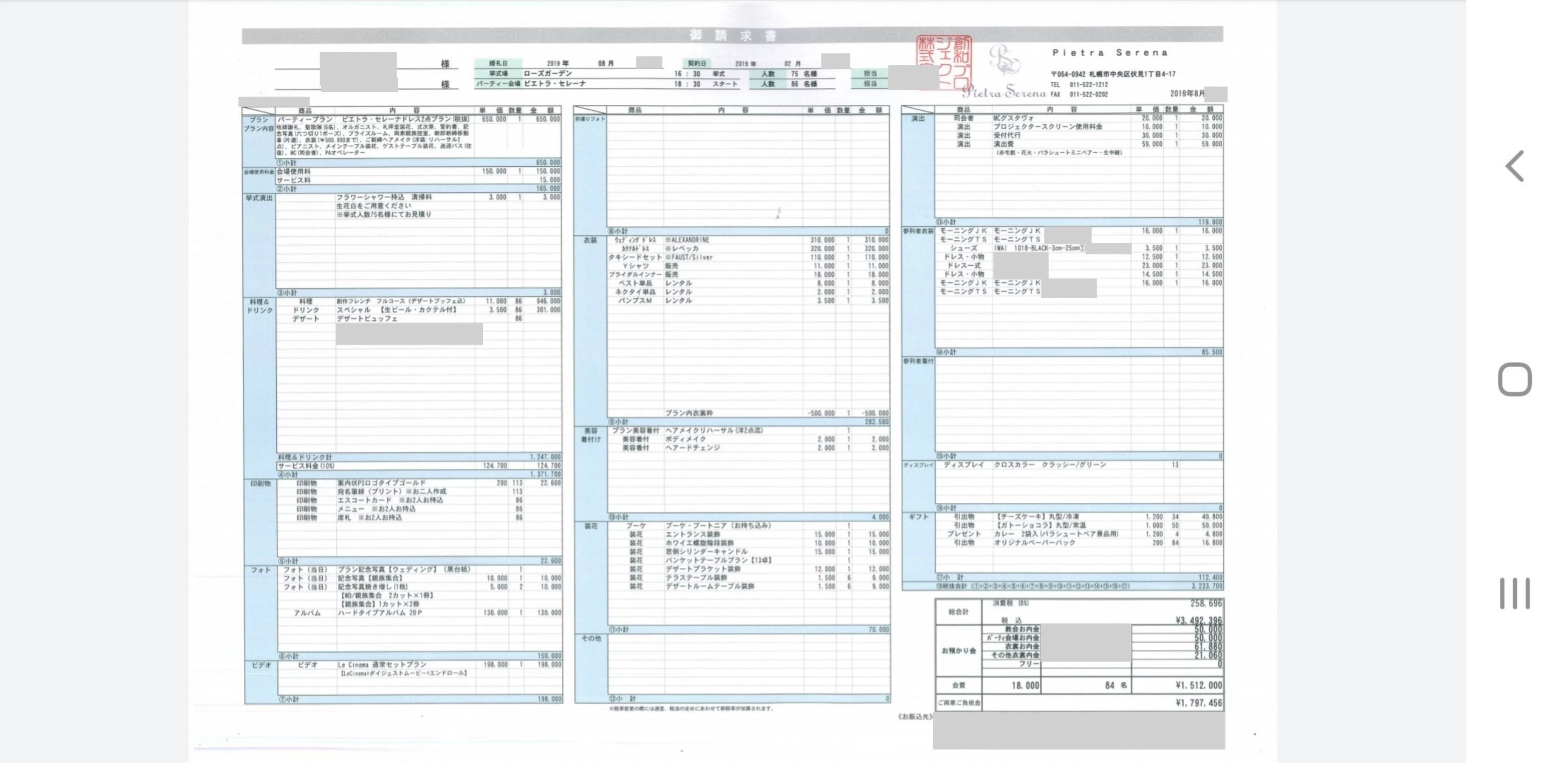Tap the '【ガトーショコラ】丸型/常温' gift row
Screen dimensions: 1568x763
(1079, 525)
